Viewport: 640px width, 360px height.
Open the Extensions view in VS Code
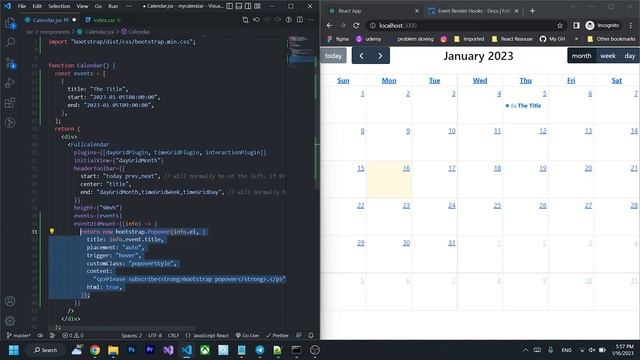click(10, 103)
